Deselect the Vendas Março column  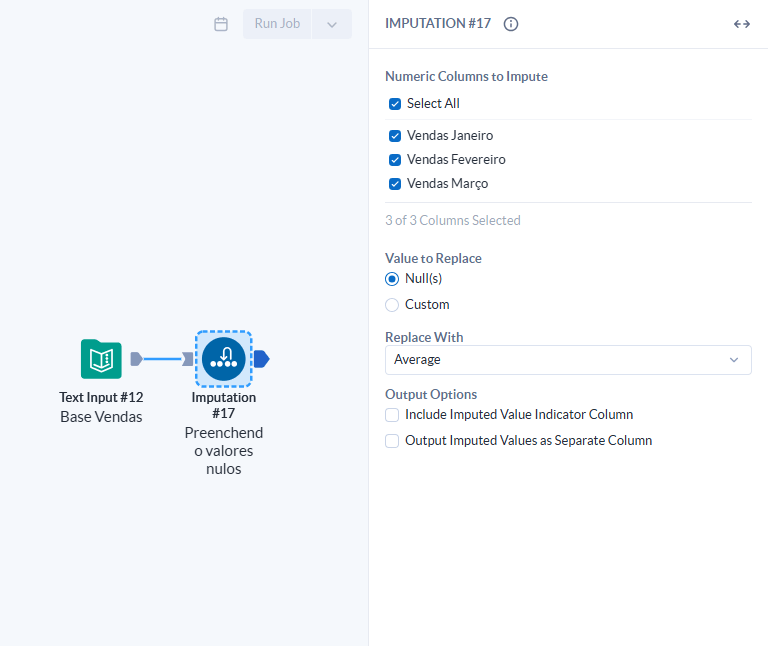click(395, 184)
